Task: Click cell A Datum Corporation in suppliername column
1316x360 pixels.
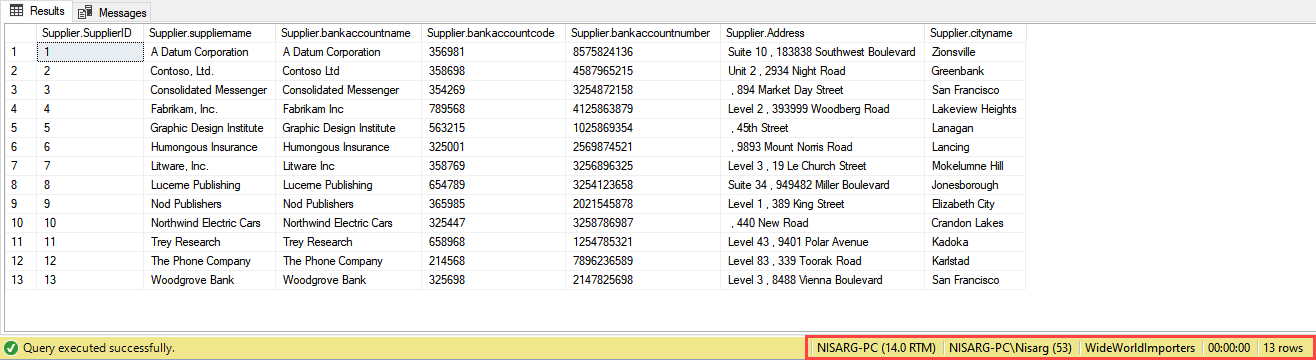Action: click(209, 52)
